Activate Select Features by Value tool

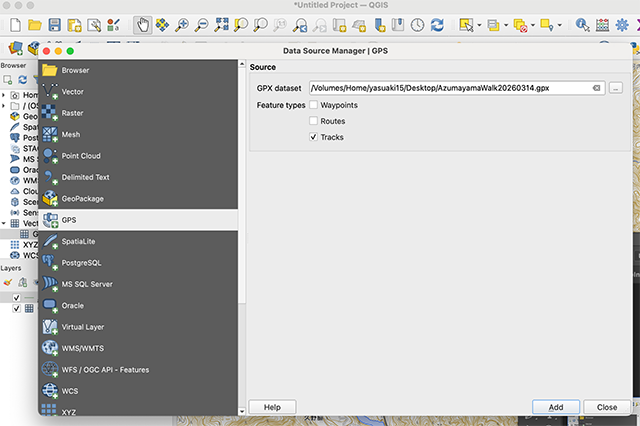(x=493, y=25)
